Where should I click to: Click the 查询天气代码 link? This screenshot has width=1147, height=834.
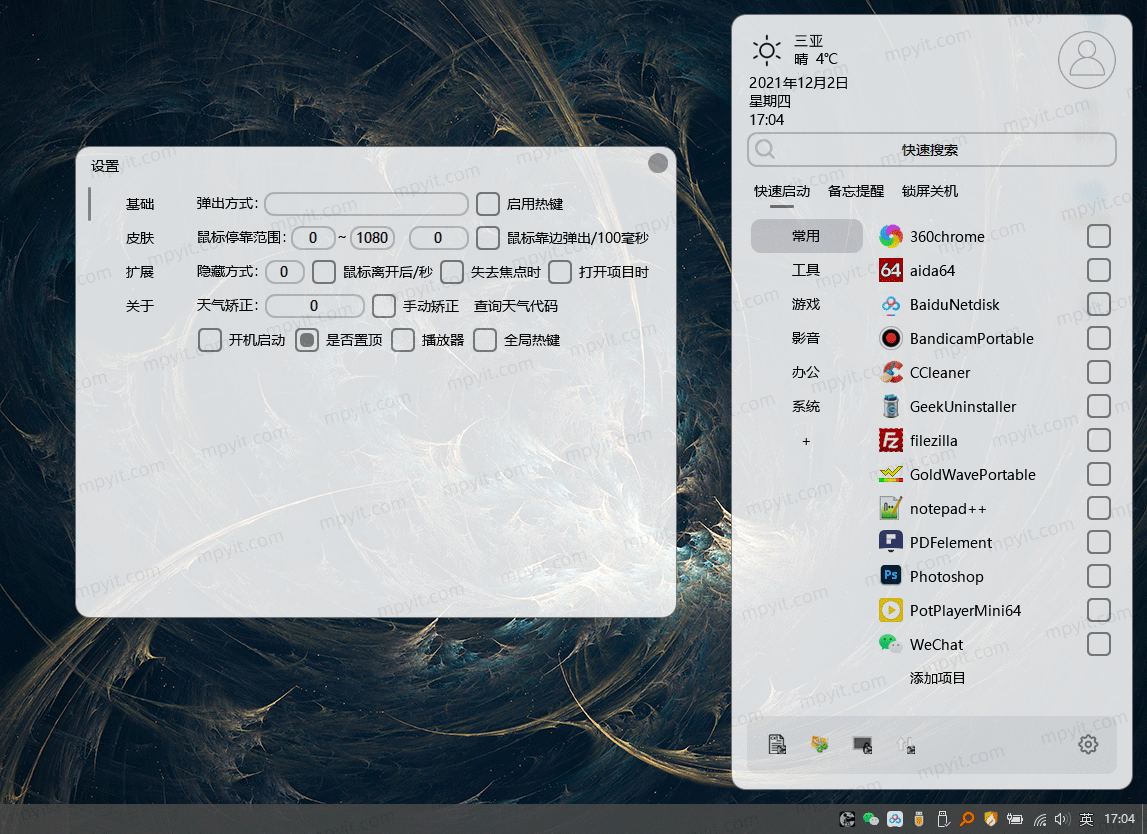(516, 306)
